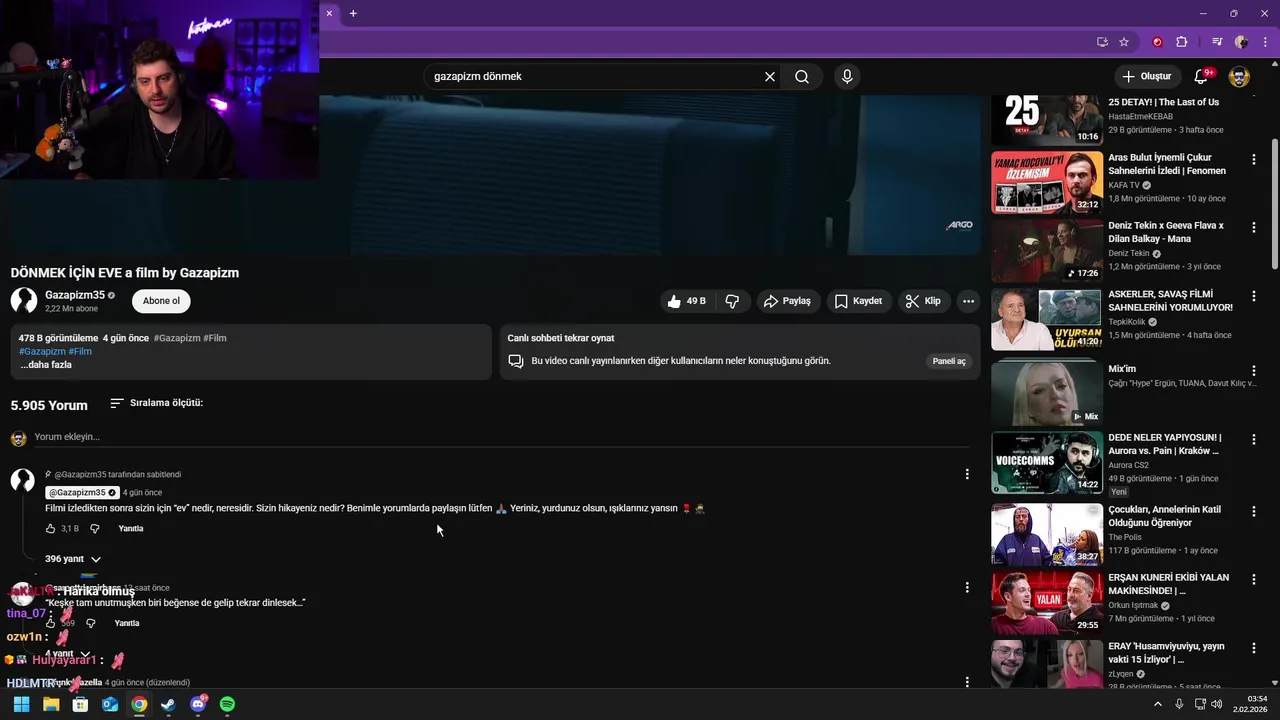Open options for the 'Keşke tam unutmuşken' comment
Image resolution: width=1280 pixels, height=720 pixels.
click(x=966, y=587)
